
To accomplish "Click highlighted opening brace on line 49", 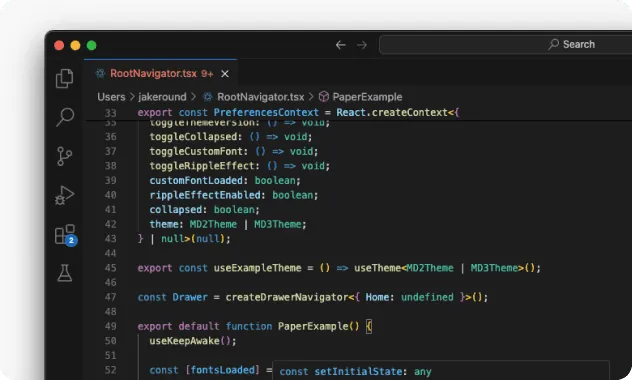I will click(x=369, y=326).
